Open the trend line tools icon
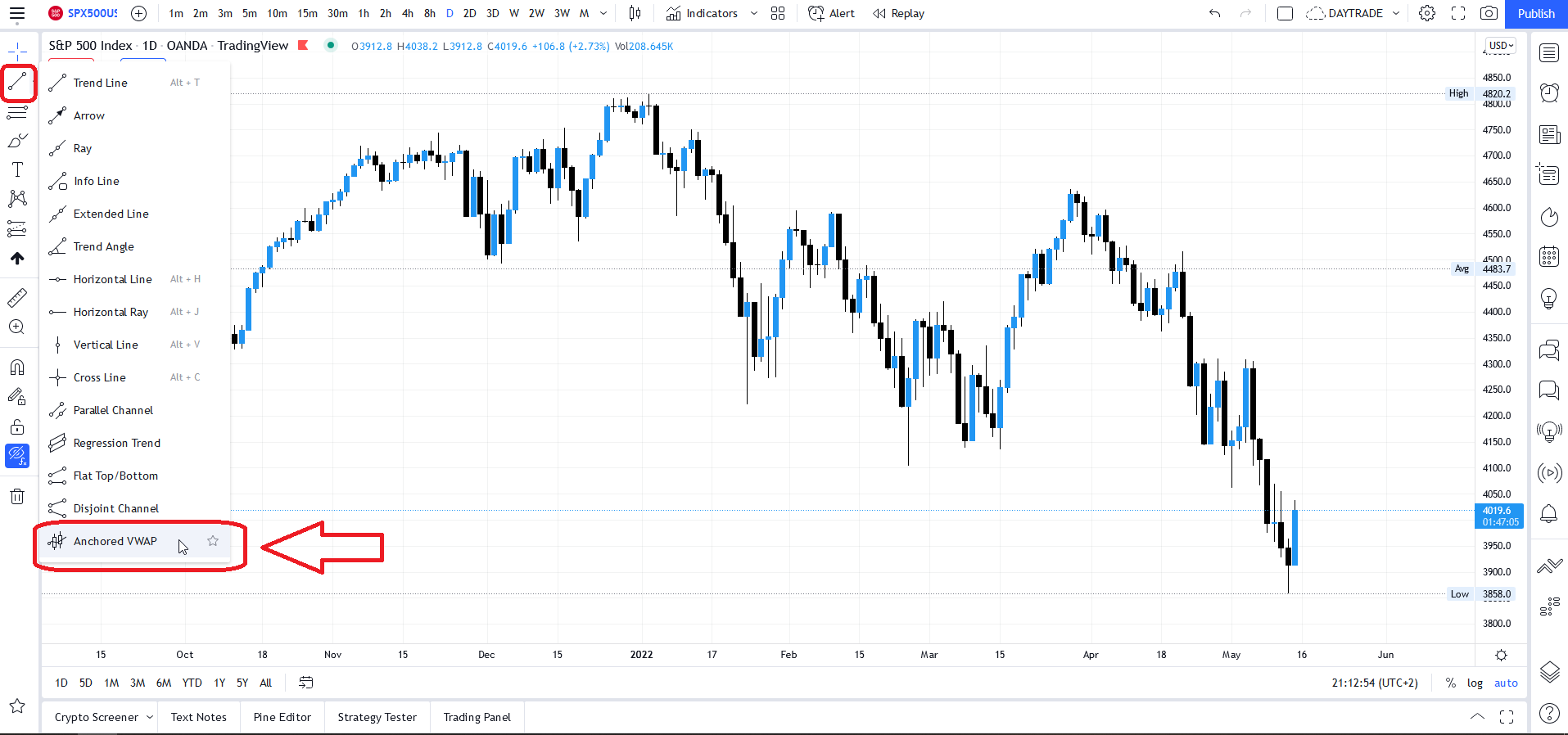Image resolution: width=1568 pixels, height=735 pixels. point(17,82)
